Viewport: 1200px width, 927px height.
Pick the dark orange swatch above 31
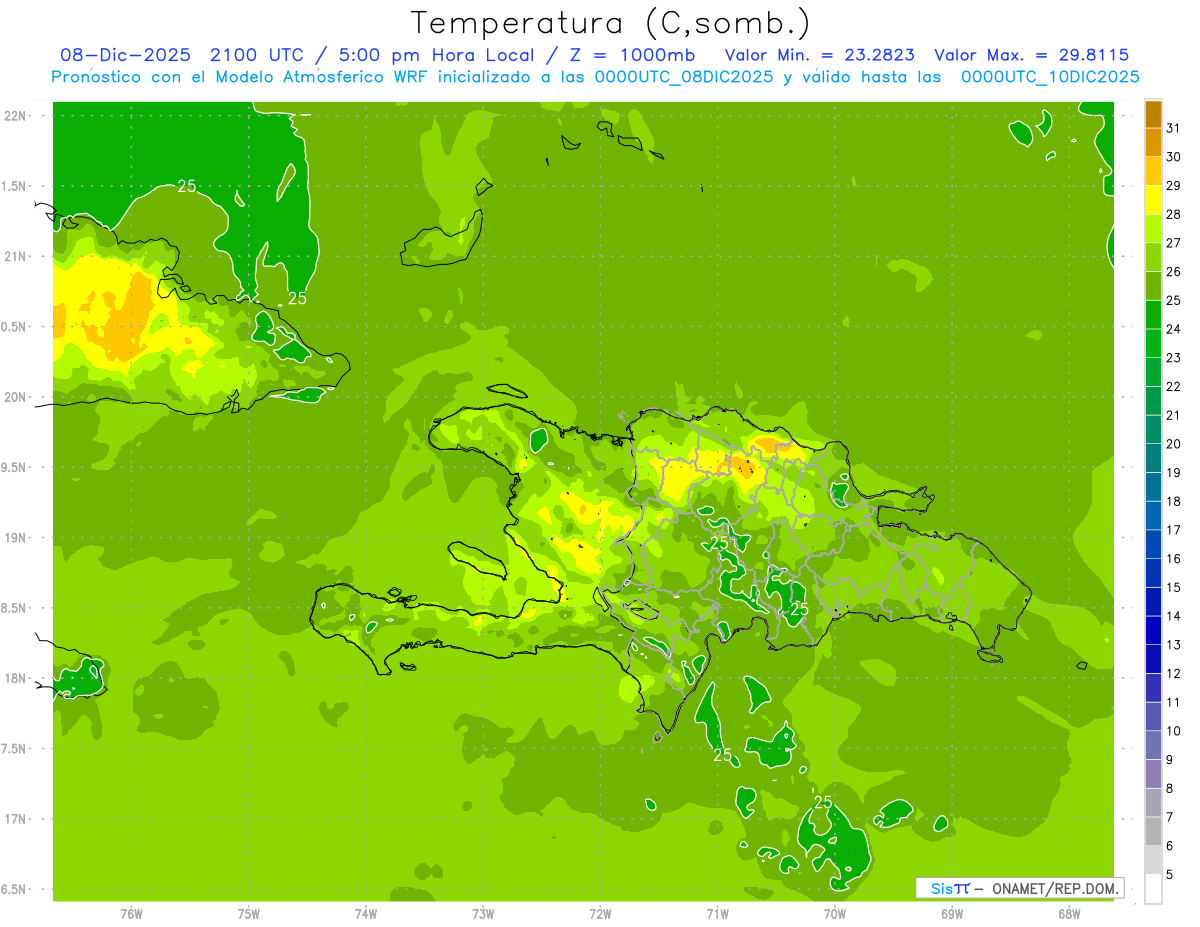[1153, 114]
